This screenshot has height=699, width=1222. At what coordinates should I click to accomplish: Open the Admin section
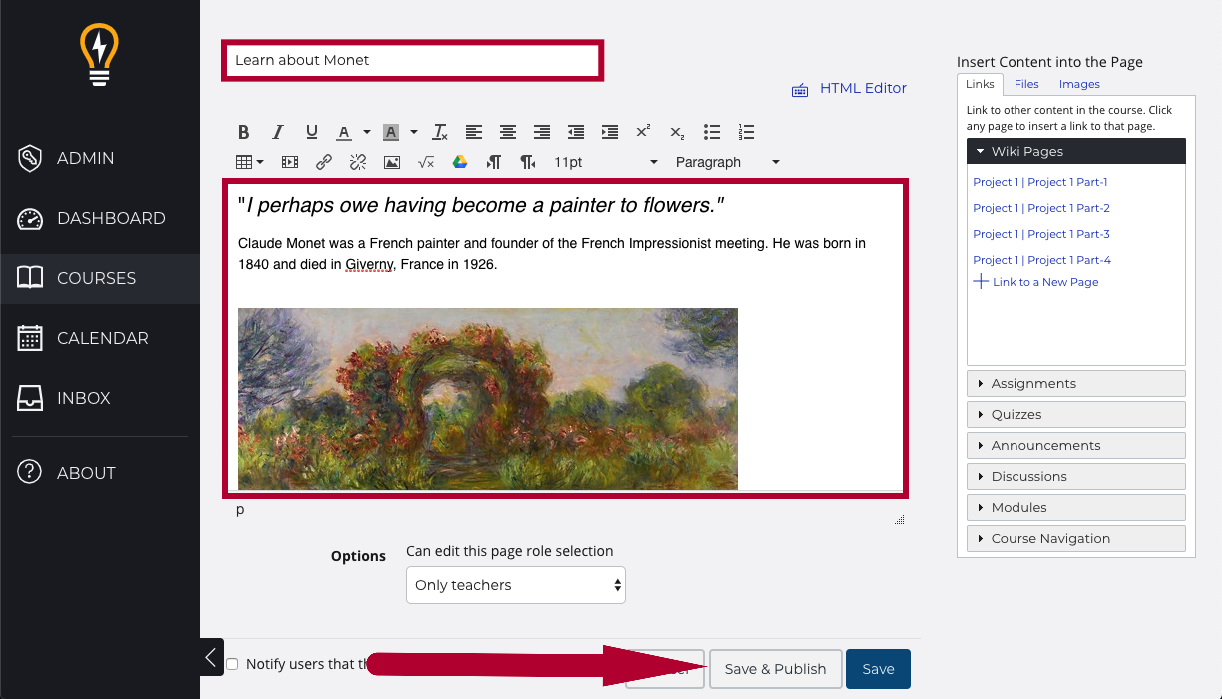[100, 158]
